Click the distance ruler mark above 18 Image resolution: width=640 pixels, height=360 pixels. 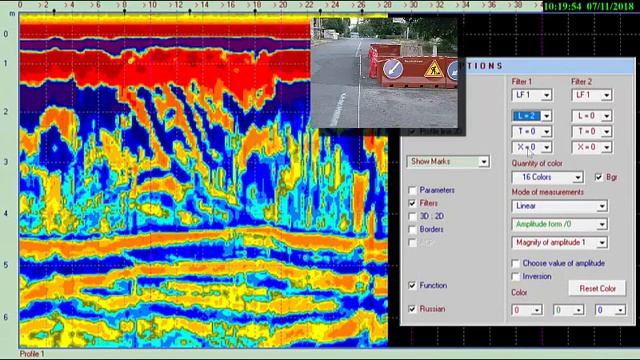coord(255,12)
